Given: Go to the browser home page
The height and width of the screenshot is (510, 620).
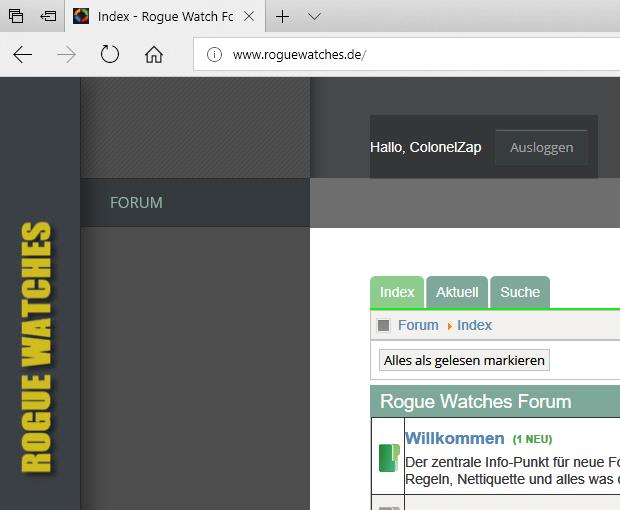Looking at the screenshot, I should [154, 55].
